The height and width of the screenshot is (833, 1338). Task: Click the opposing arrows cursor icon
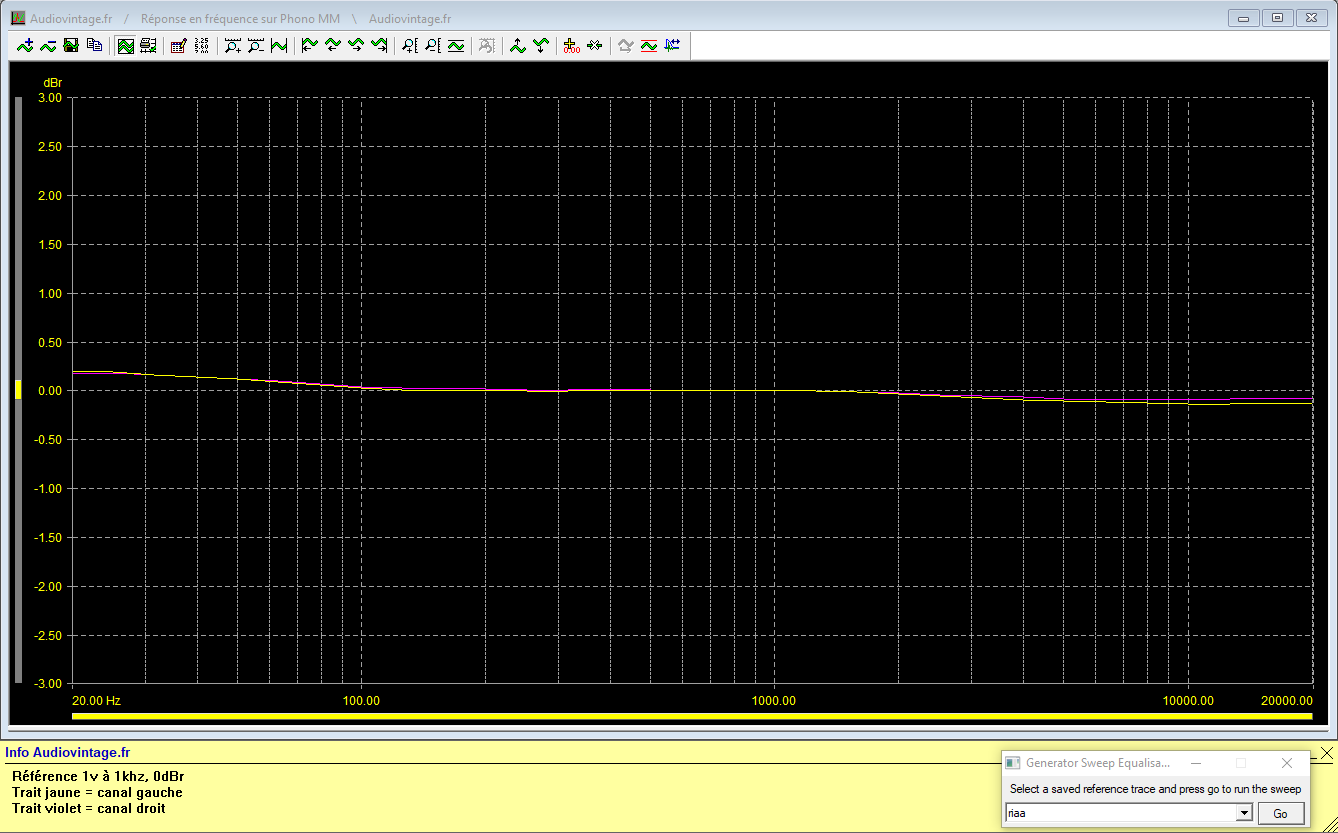(x=595, y=45)
